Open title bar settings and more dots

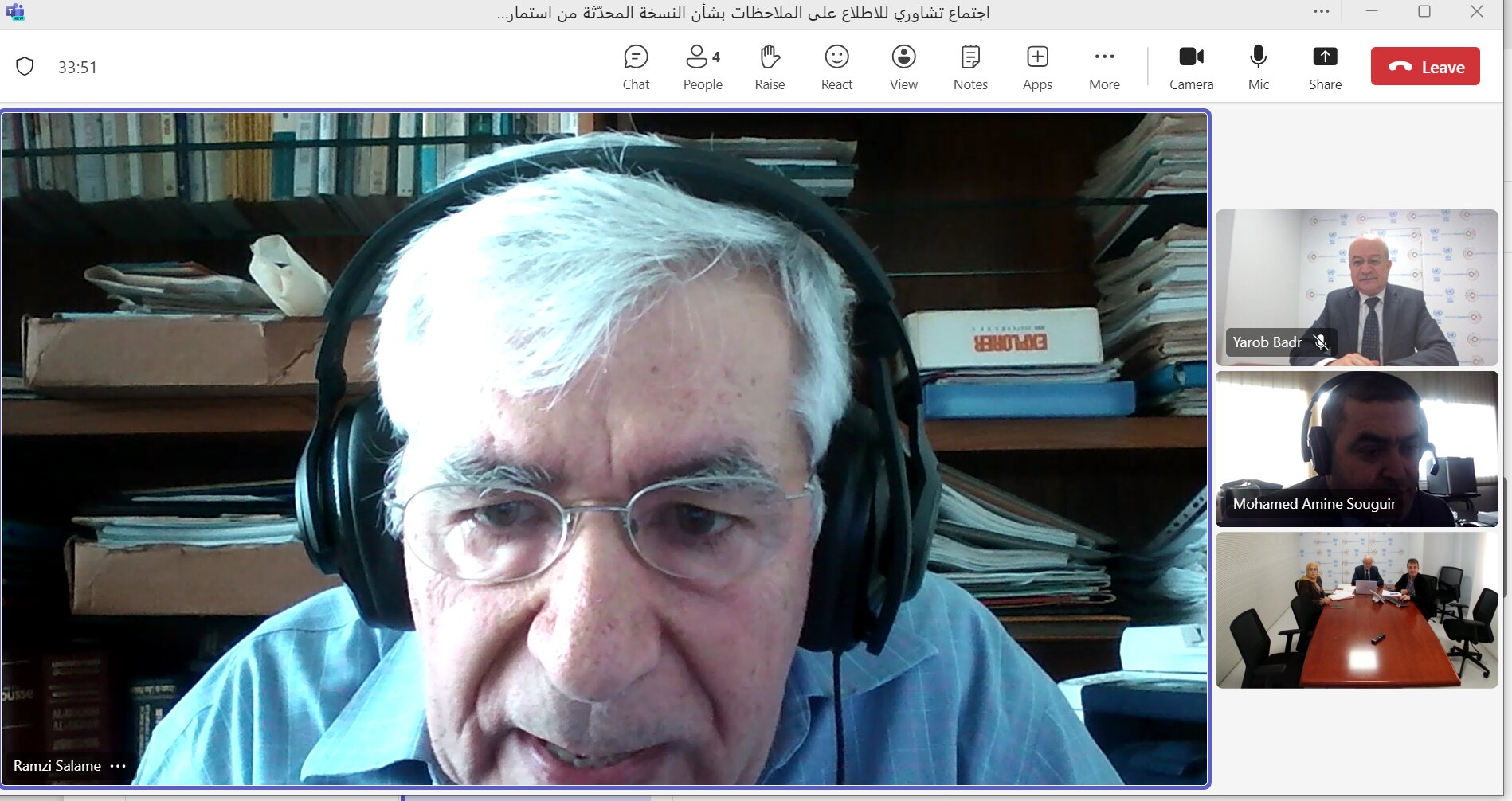coord(1322,11)
